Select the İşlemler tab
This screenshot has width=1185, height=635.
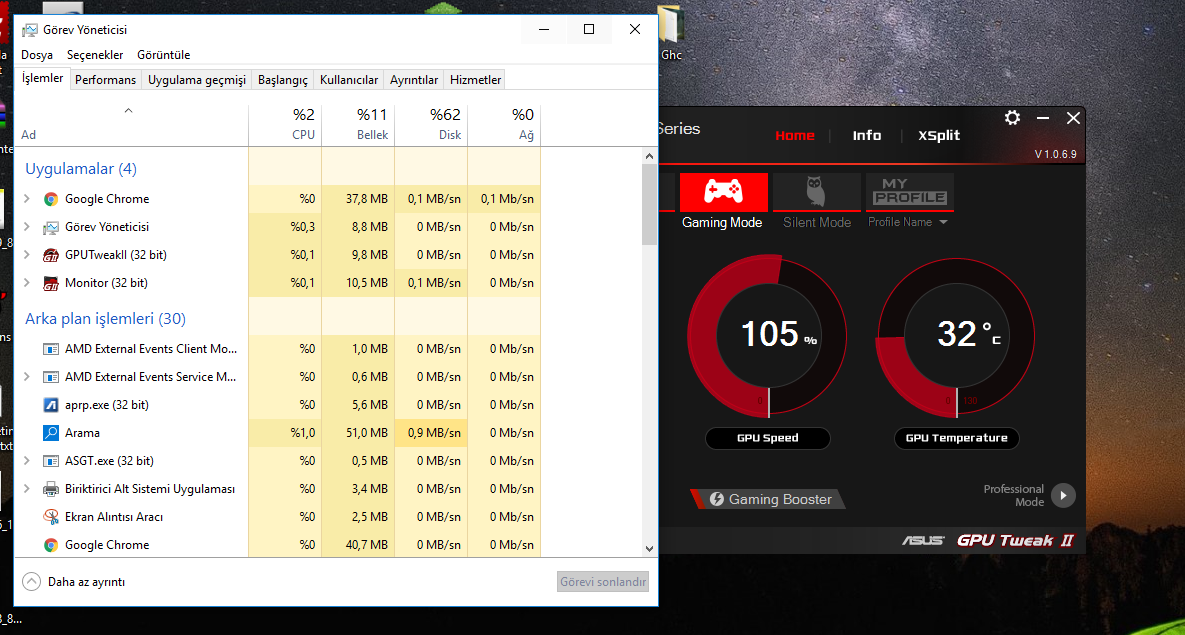(x=42, y=78)
